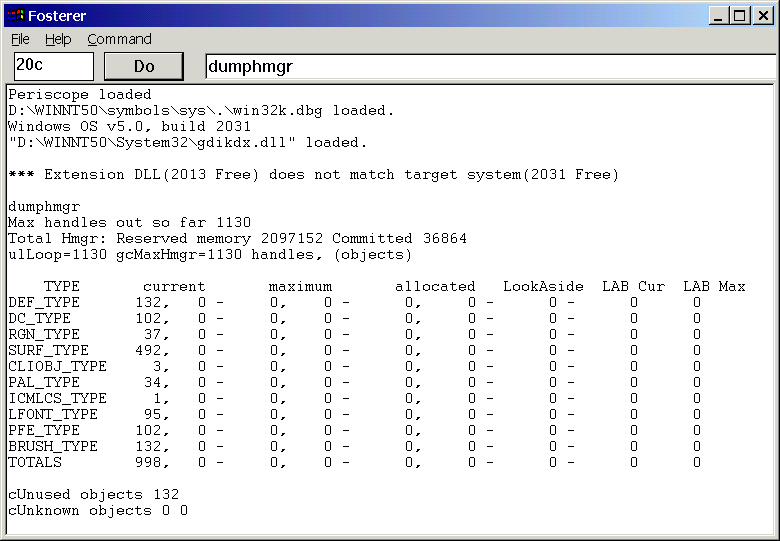Click the Do button
The image size is (780, 541).
tap(144, 66)
